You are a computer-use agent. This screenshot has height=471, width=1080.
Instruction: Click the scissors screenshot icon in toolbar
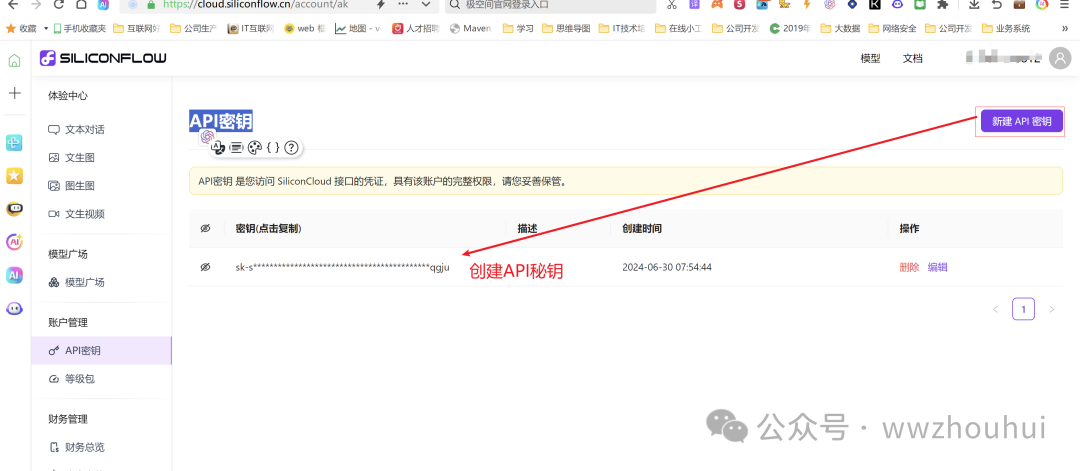[x=672, y=4]
